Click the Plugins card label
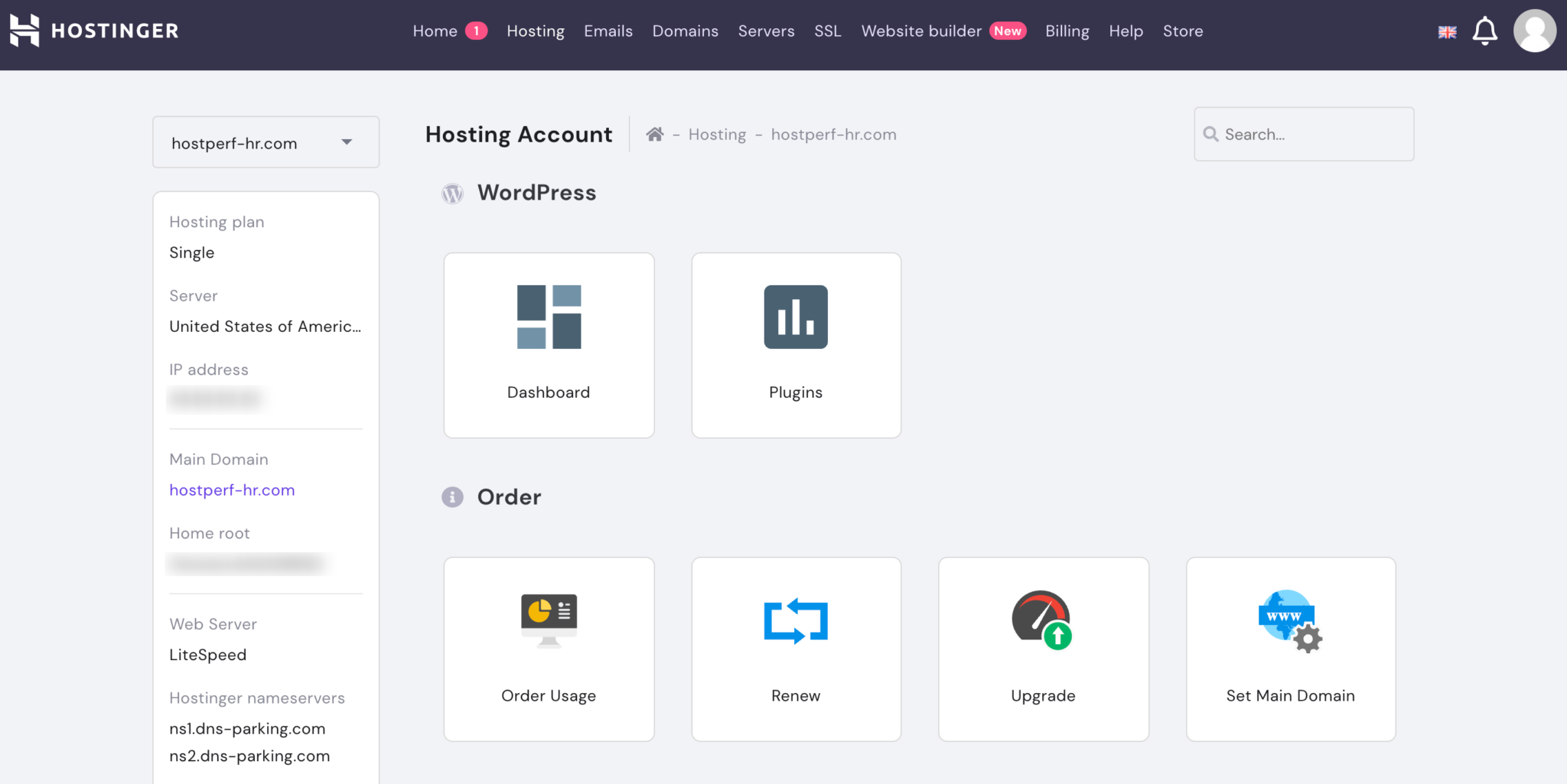This screenshot has width=1567, height=784. [796, 392]
